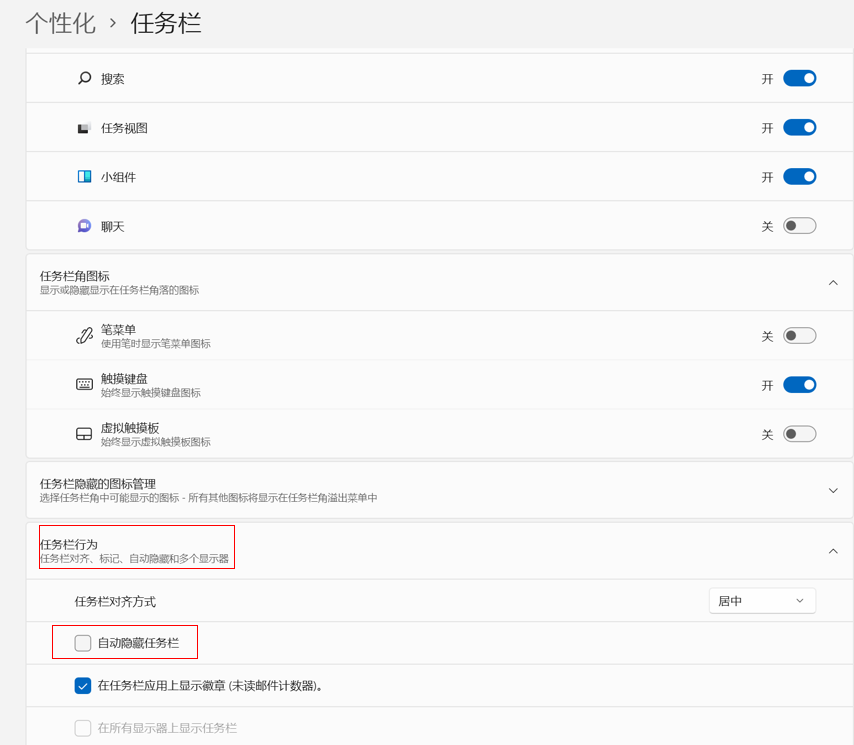Screen dimensions: 854x745
Task: Click the Virtual touchpad icon
Action: (84, 434)
